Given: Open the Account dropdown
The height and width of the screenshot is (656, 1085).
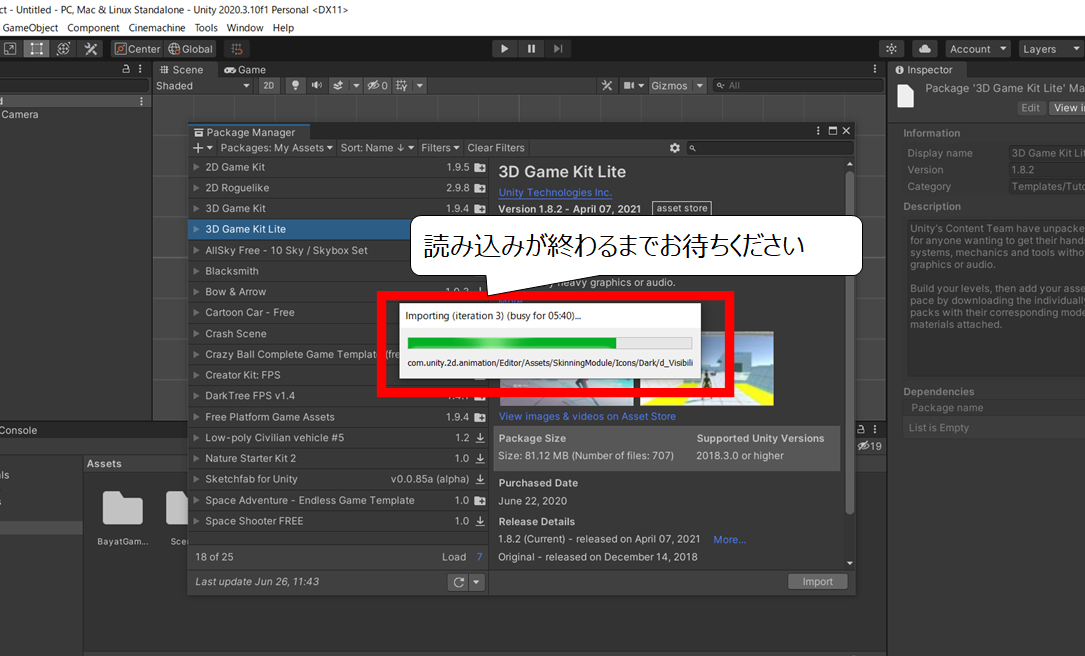Looking at the screenshot, I should tap(978, 49).
